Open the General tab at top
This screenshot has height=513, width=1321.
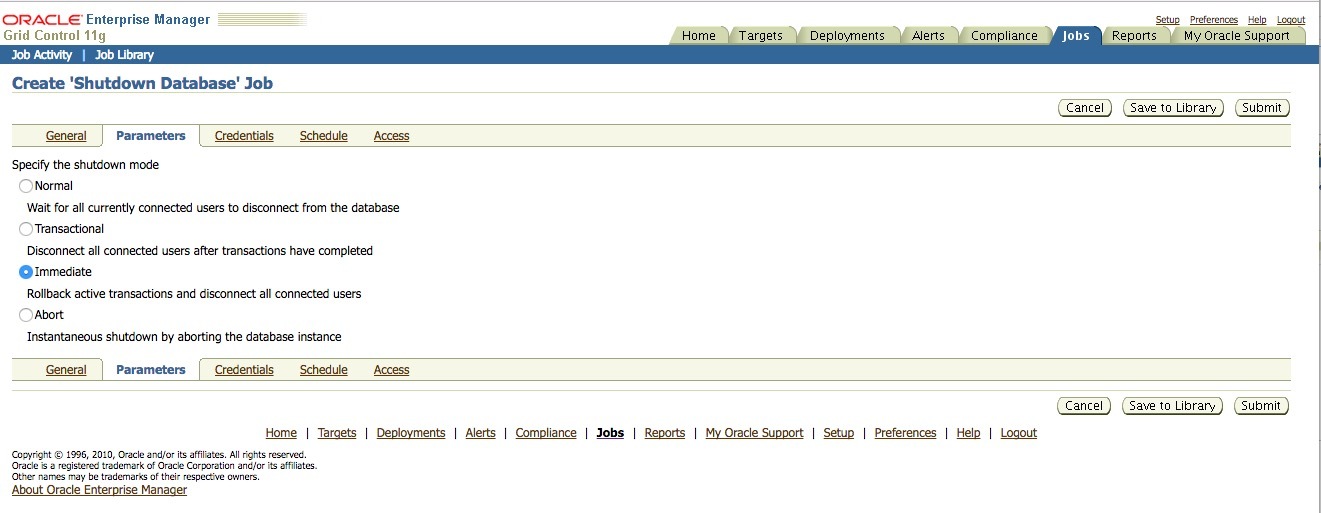pos(66,136)
